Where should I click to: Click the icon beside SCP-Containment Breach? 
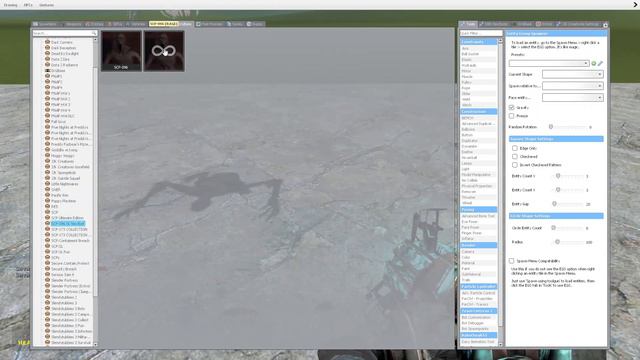47,240
